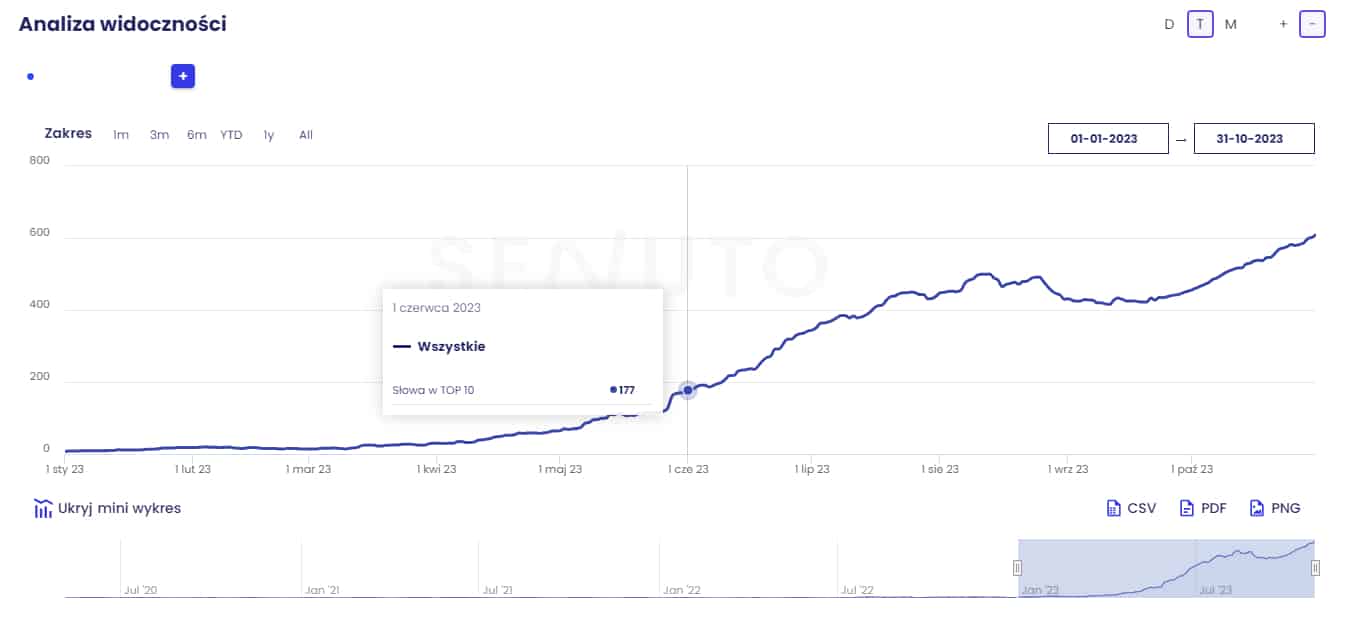Switch to monthly view (M)
The height and width of the screenshot is (631, 1347).
point(1231,24)
